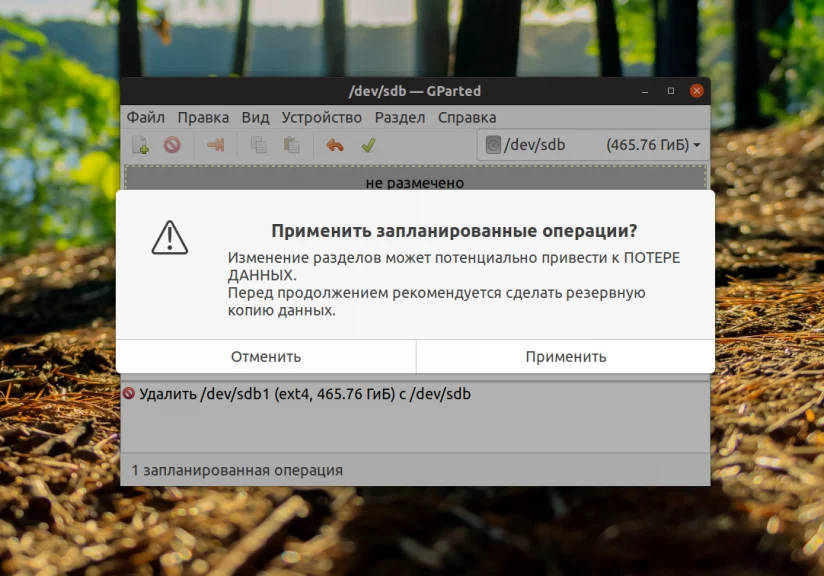Open the /dev/sdb device selector dropdown
Screen dimensions: 824x576
(697, 144)
